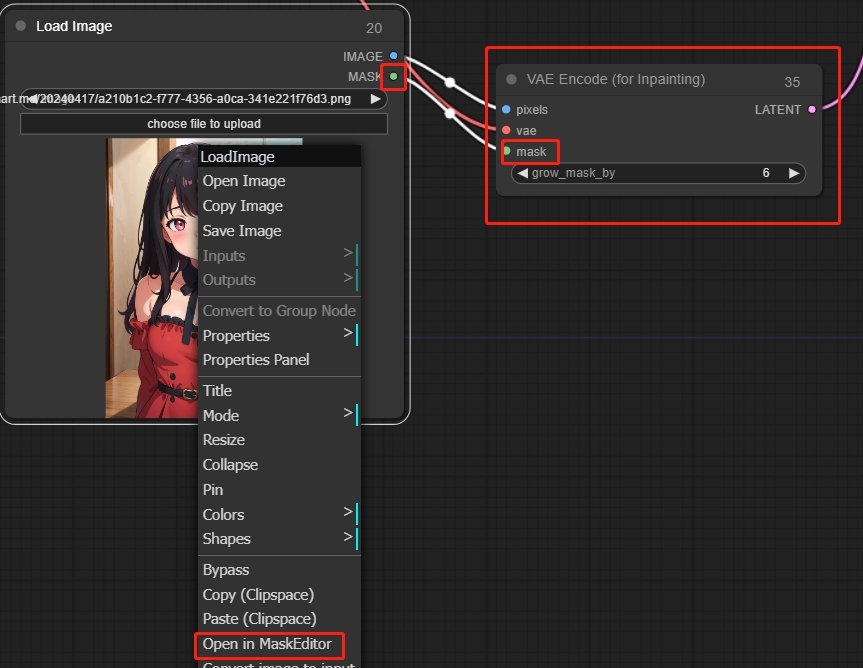Click Copy (Clipspace) menu entry
The height and width of the screenshot is (668, 863).
click(258, 594)
